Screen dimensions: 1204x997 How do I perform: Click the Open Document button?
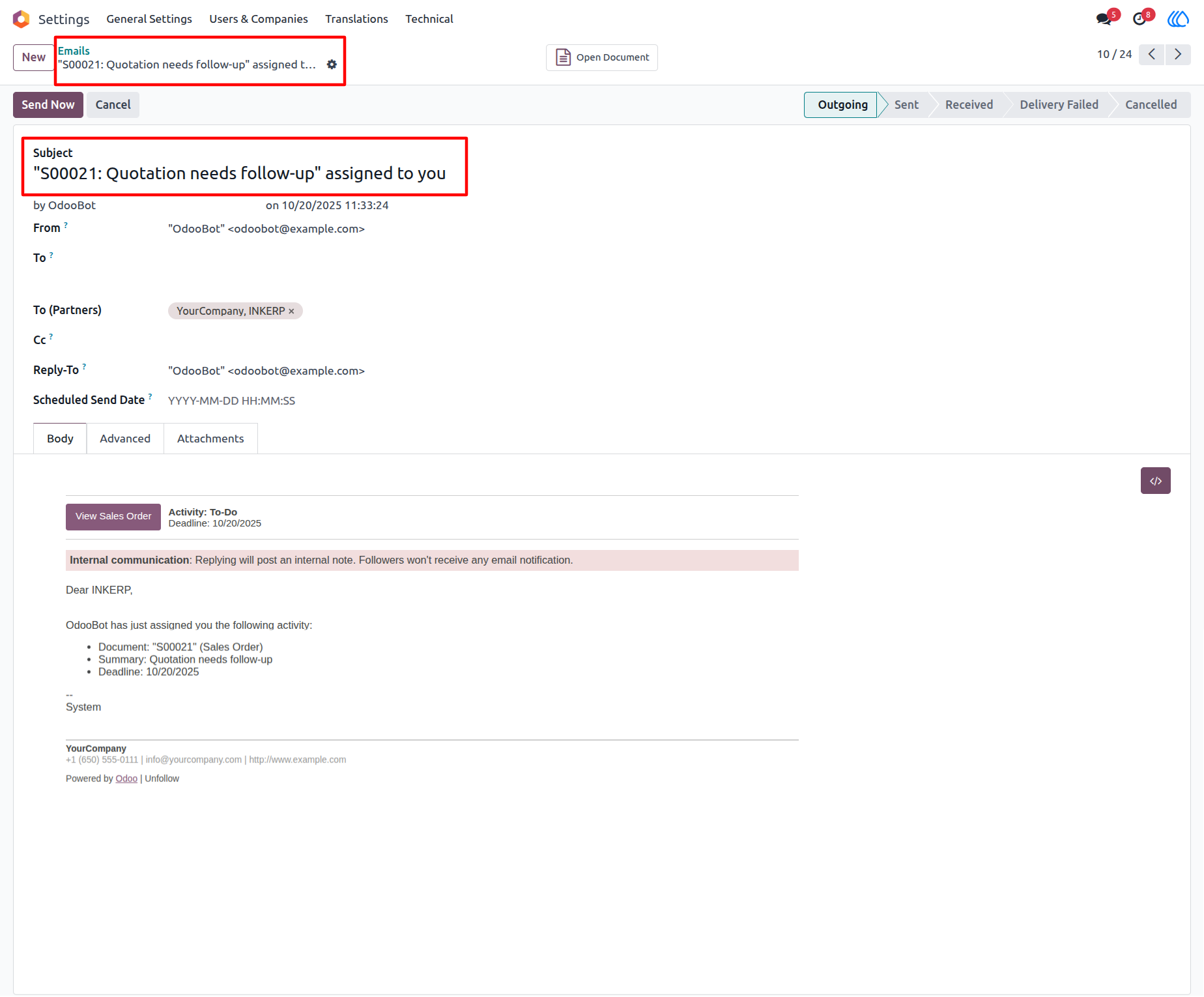click(602, 57)
